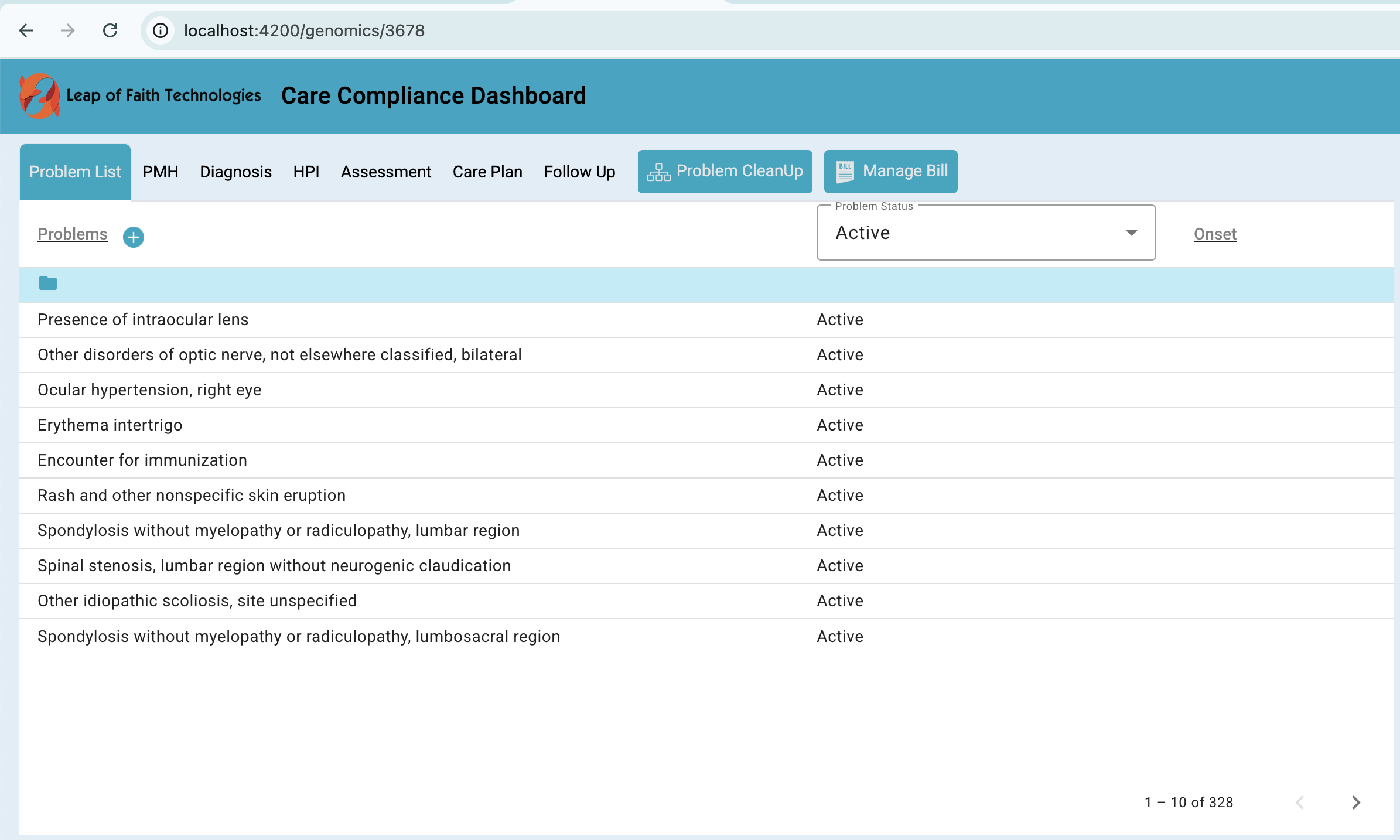This screenshot has width=1400, height=840.
Task: Click the site information icon
Action: click(x=161, y=30)
